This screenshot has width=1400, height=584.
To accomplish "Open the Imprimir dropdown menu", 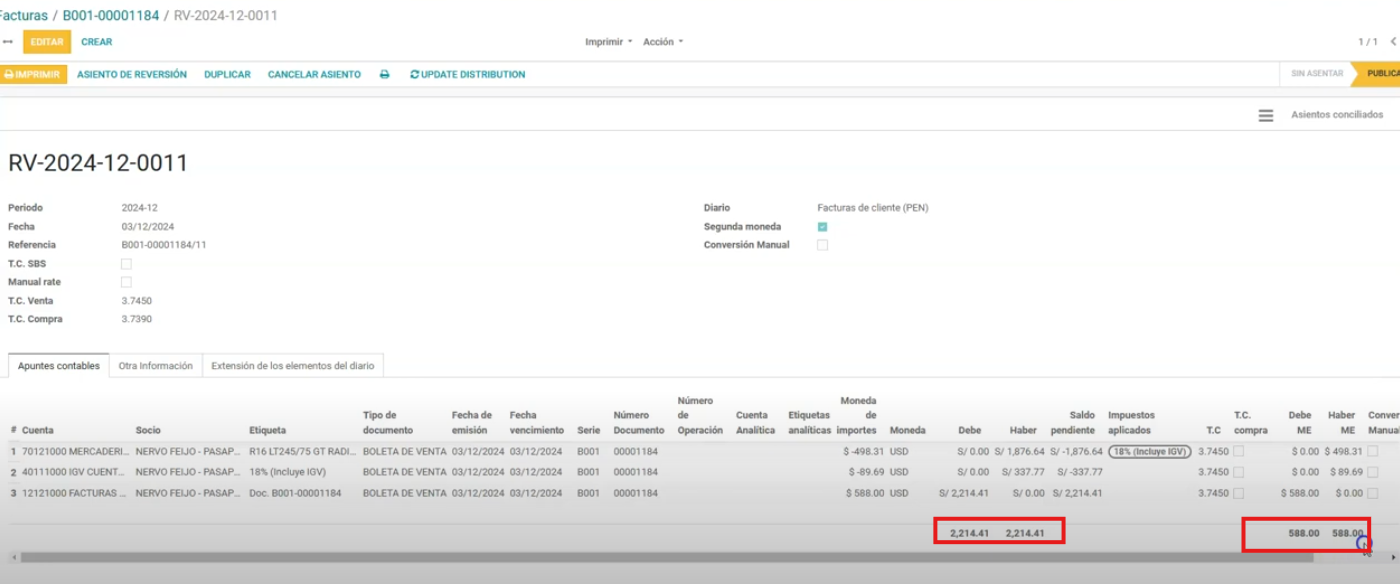I will 608,42.
